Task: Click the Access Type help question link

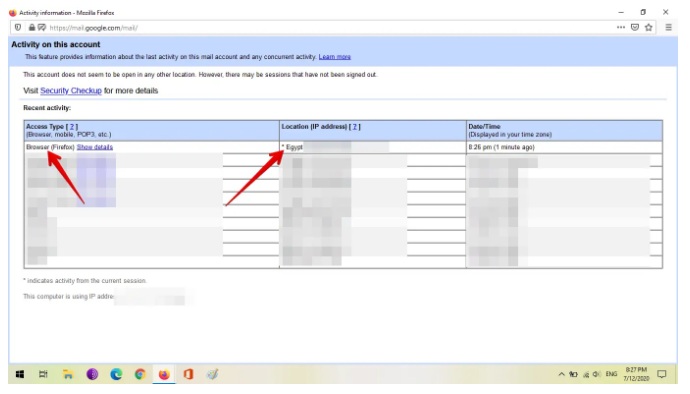Action: tap(72, 127)
